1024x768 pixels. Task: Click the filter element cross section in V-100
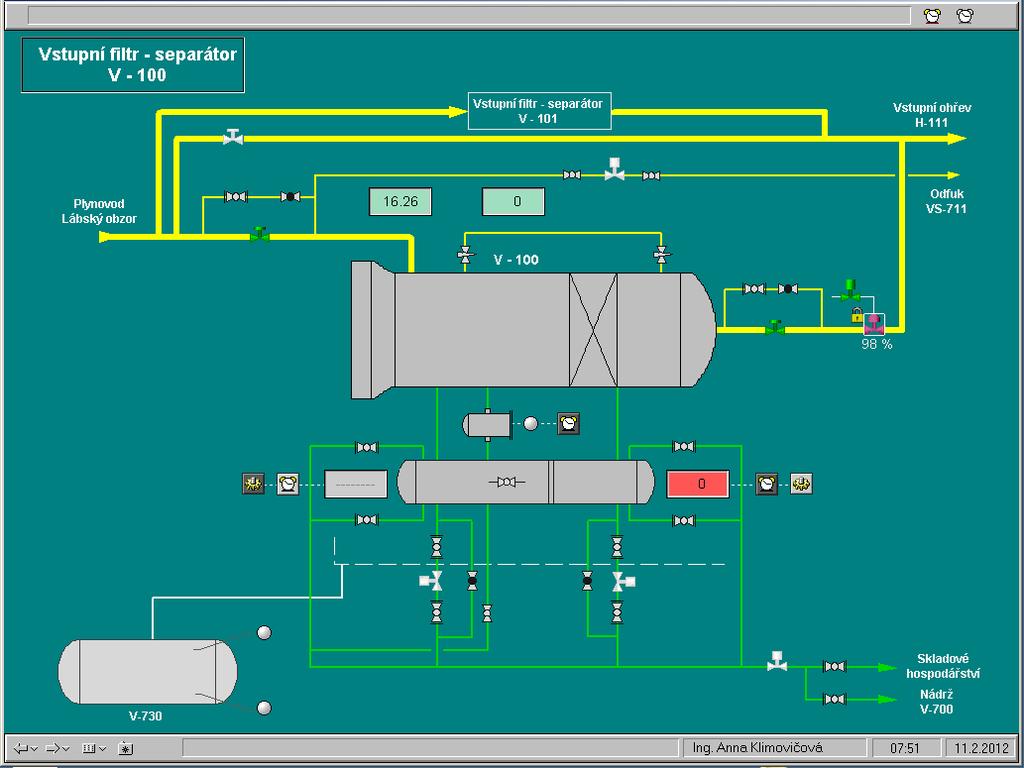(x=593, y=330)
